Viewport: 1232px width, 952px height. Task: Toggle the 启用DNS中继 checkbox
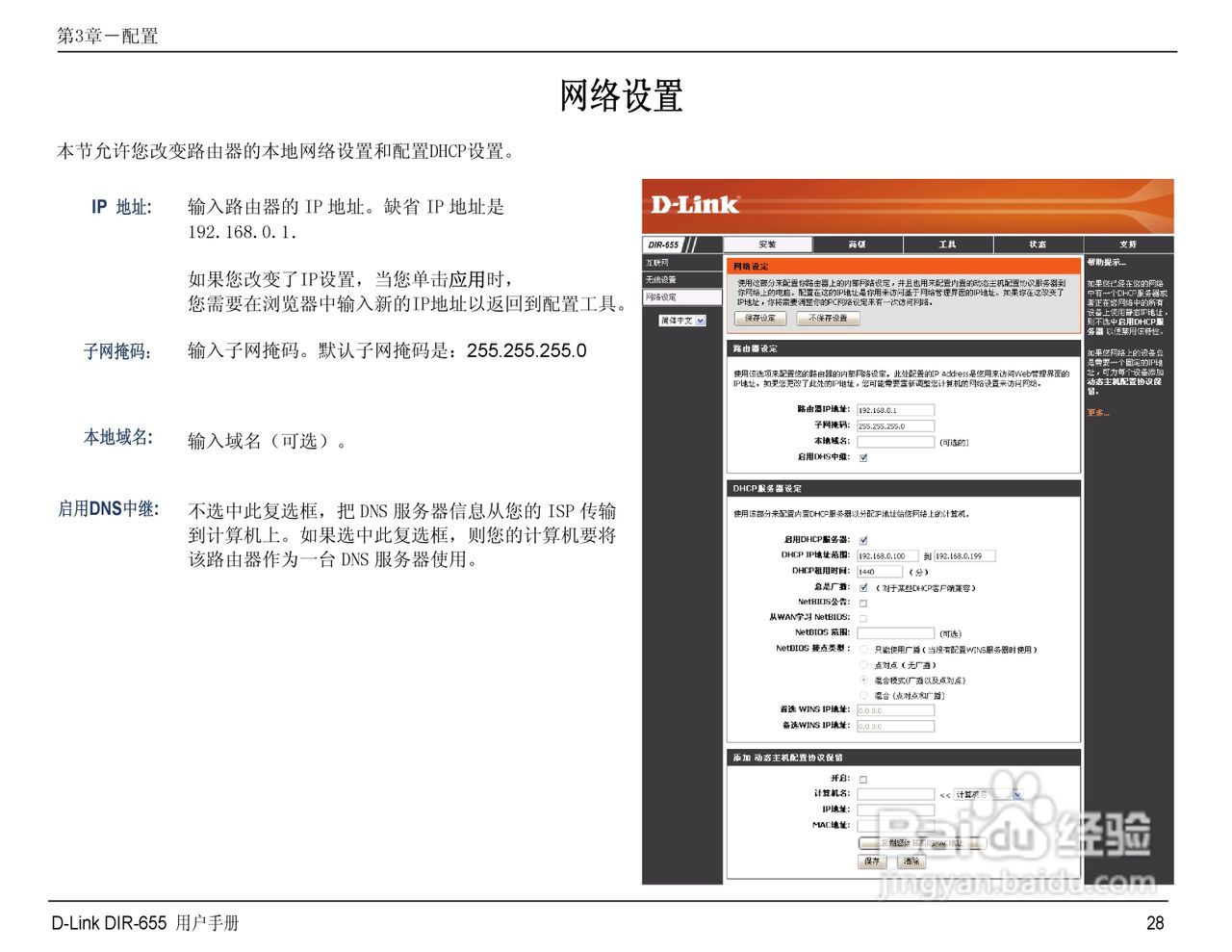pyautogui.click(x=863, y=457)
